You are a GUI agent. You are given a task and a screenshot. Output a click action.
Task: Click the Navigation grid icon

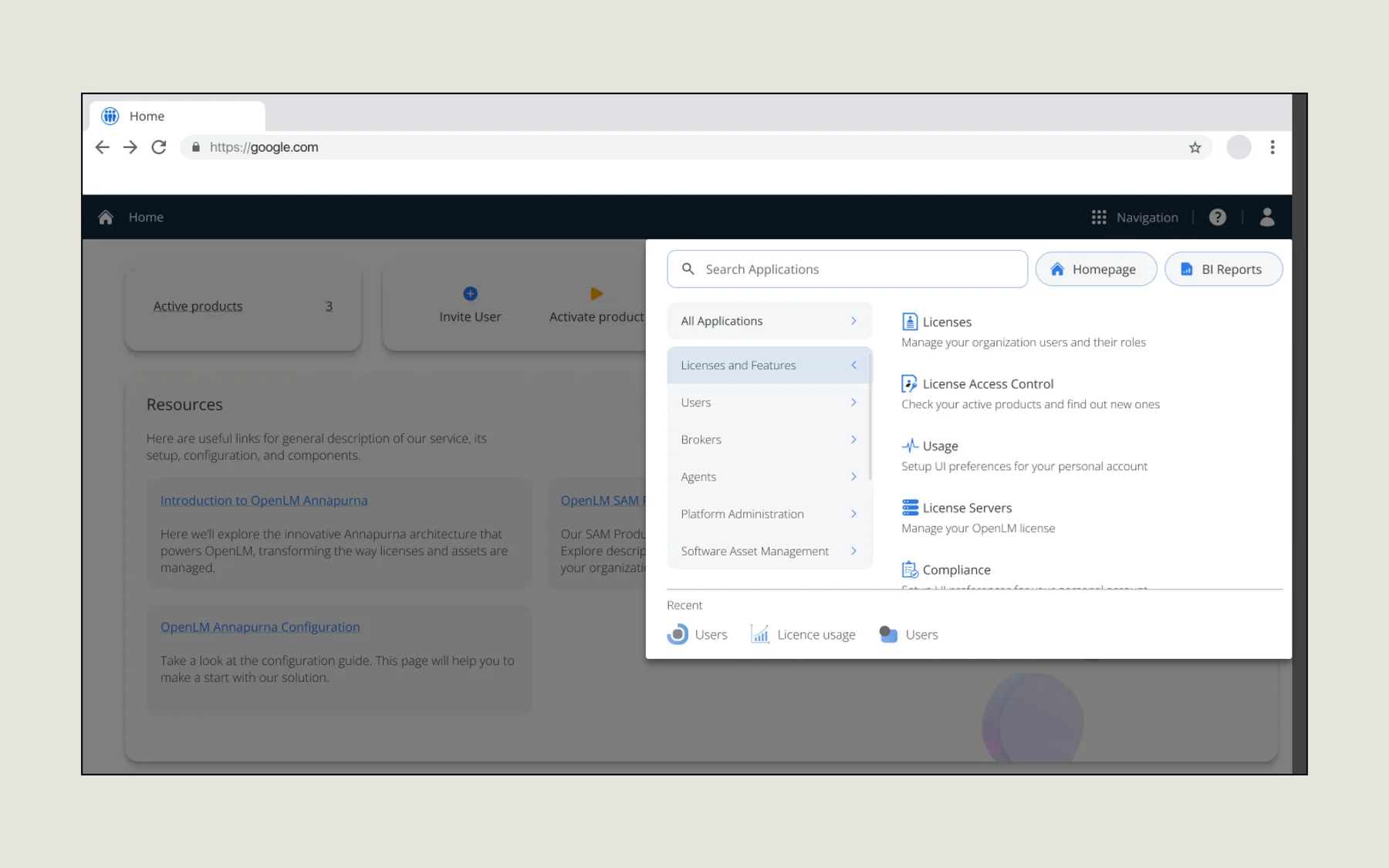pos(1099,218)
